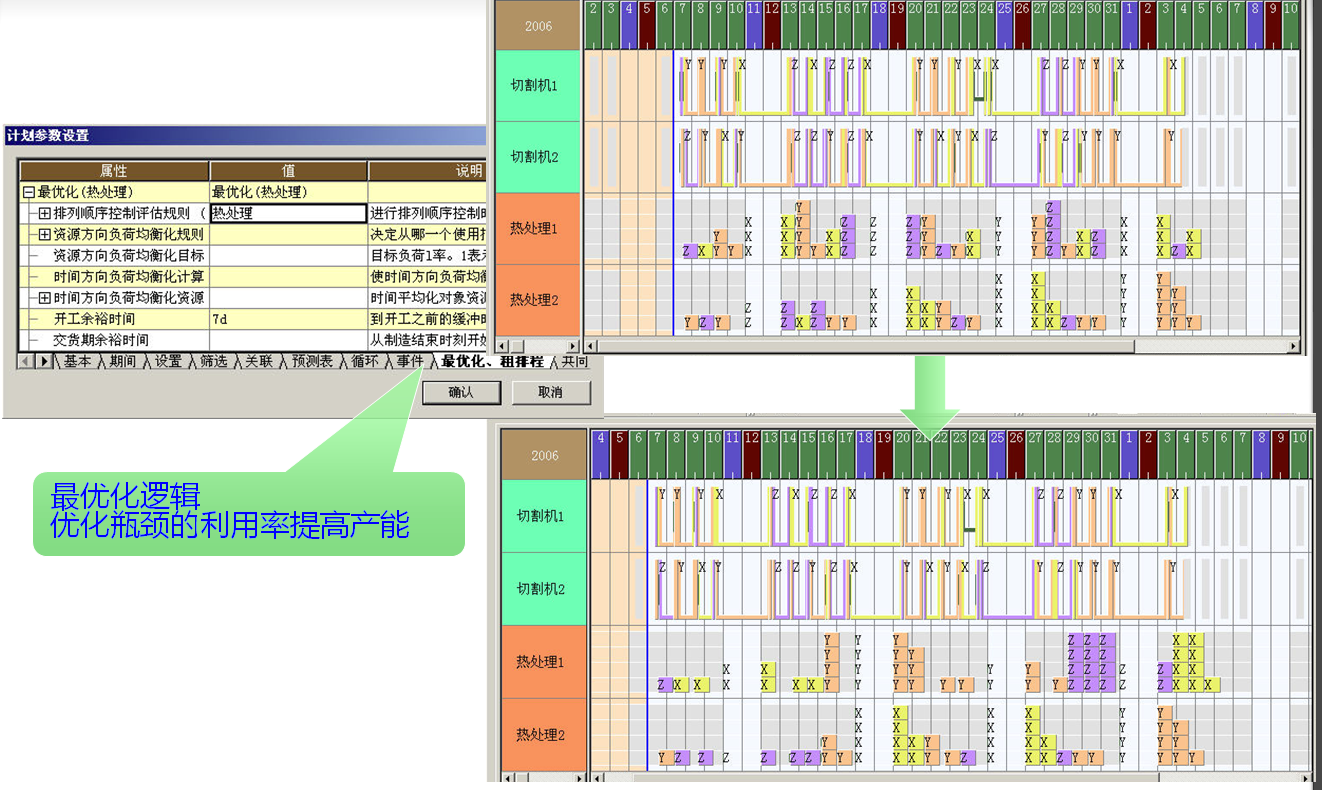The width and height of the screenshot is (1322, 790).
Task: Click the 取消 button
Action: point(550,392)
